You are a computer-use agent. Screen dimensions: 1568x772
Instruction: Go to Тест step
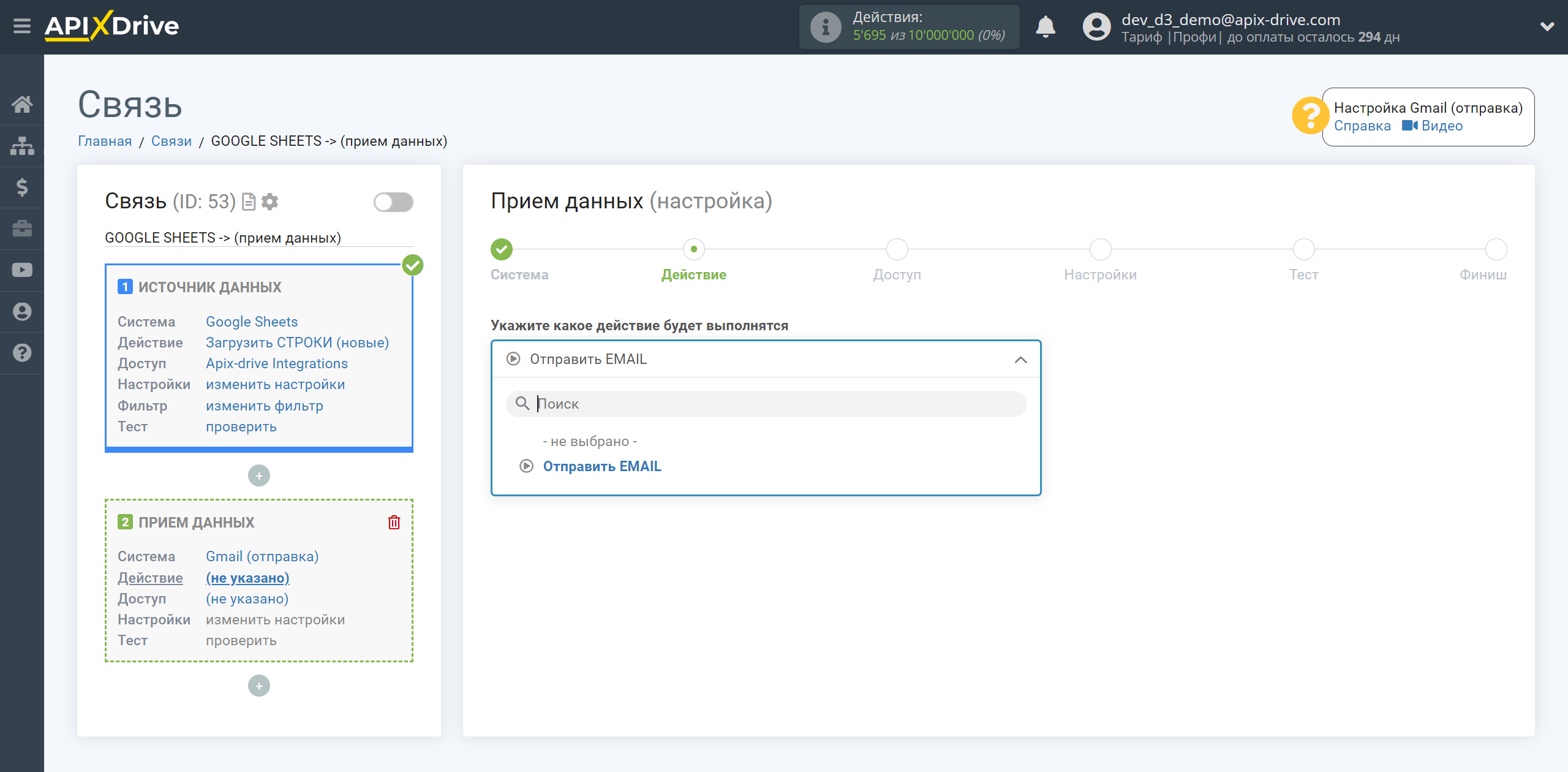1304,249
